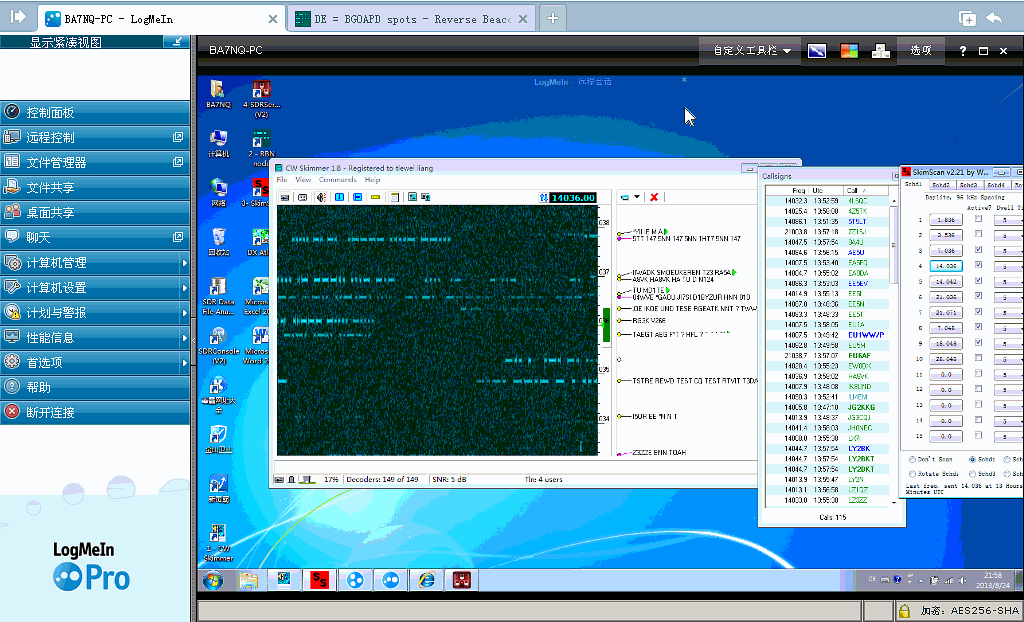This screenshot has height=622, width=1024.
Task: Select 桌面共享 desktop sharing in the sidebar
Action: tap(95, 212)
